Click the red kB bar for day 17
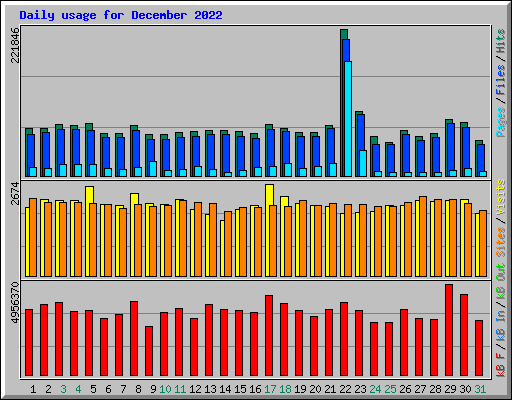 click(x=269, y=335)
